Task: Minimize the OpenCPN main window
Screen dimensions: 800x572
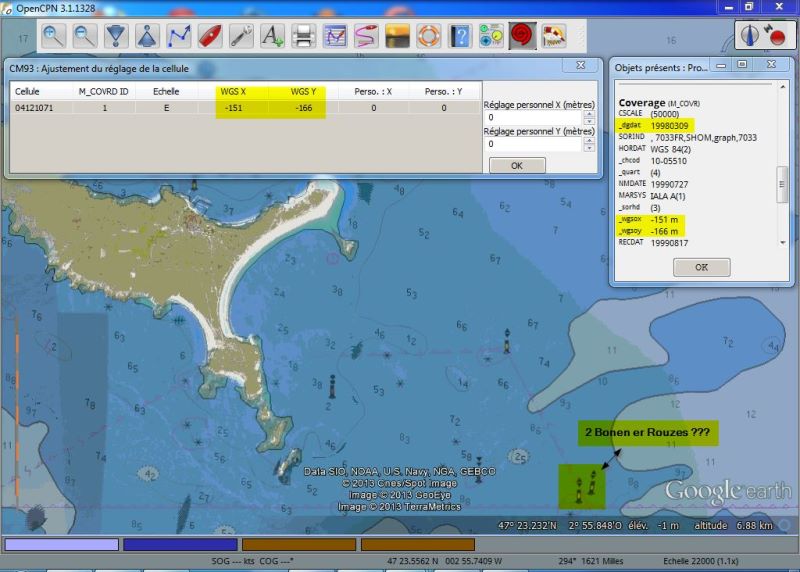Action: [729, 7]
